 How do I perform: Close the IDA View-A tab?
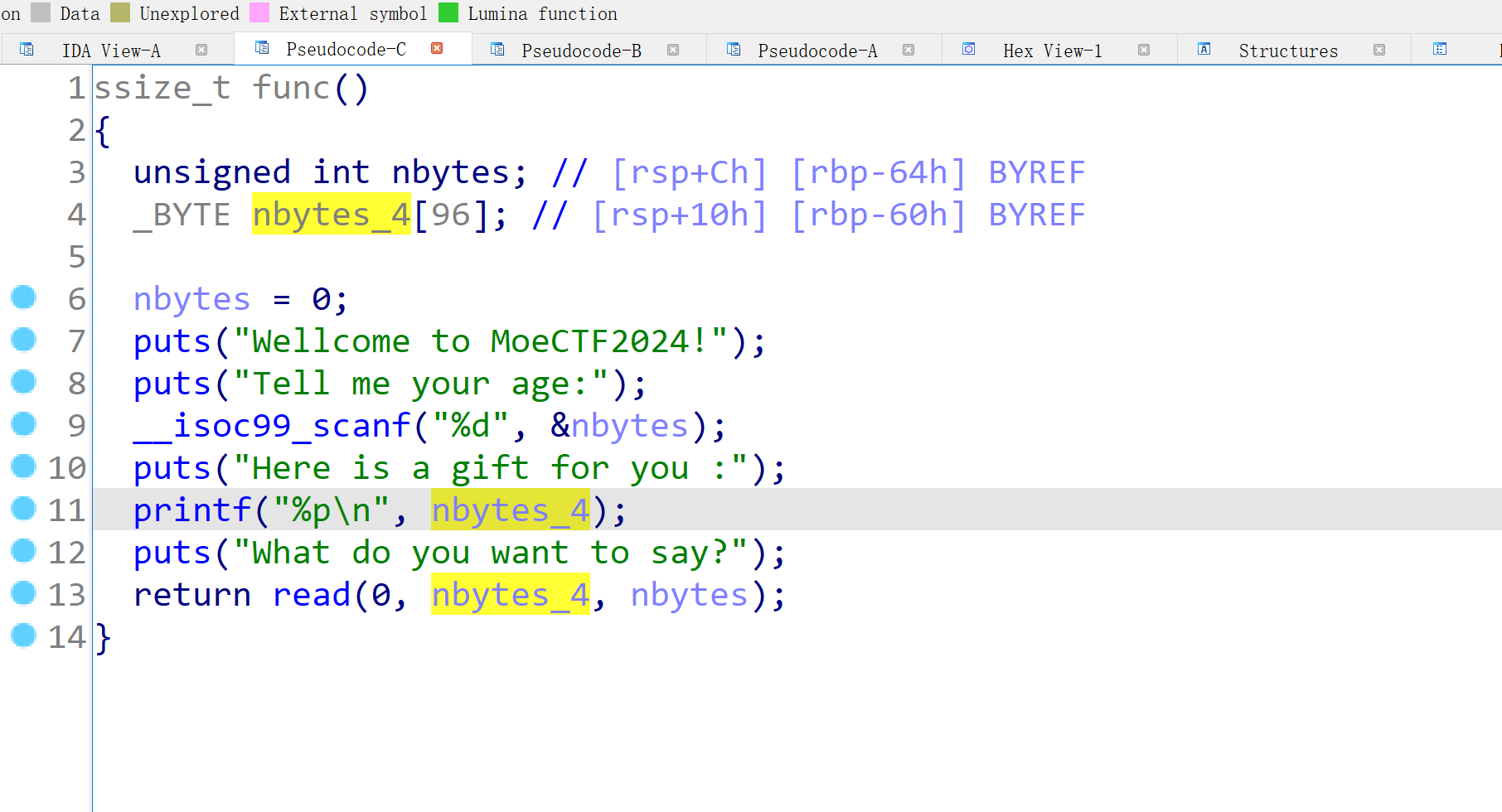[x=201, y=50]
